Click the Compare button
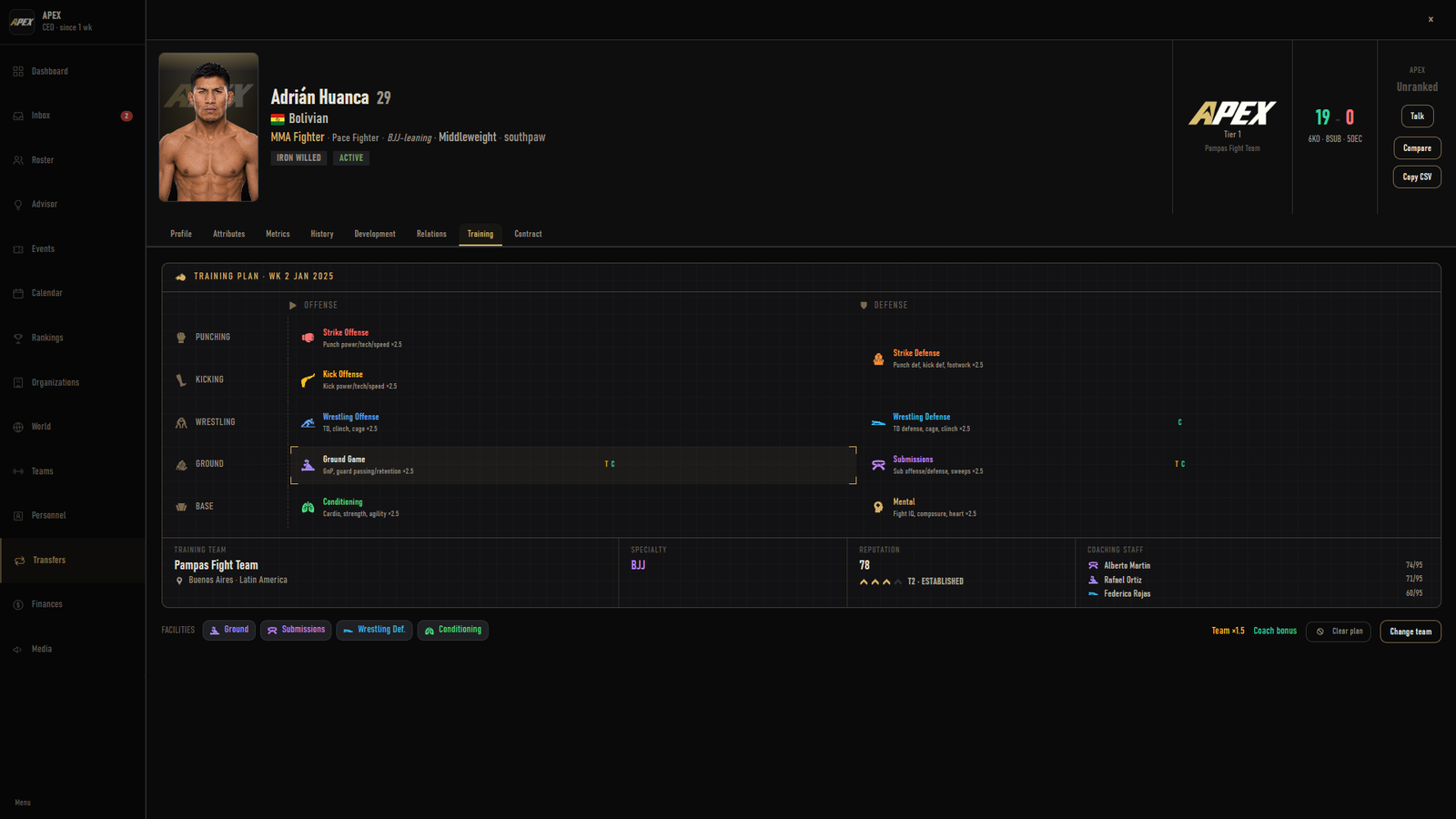The height and width of the screenshot is (819, 1456). pos(1417,148)
